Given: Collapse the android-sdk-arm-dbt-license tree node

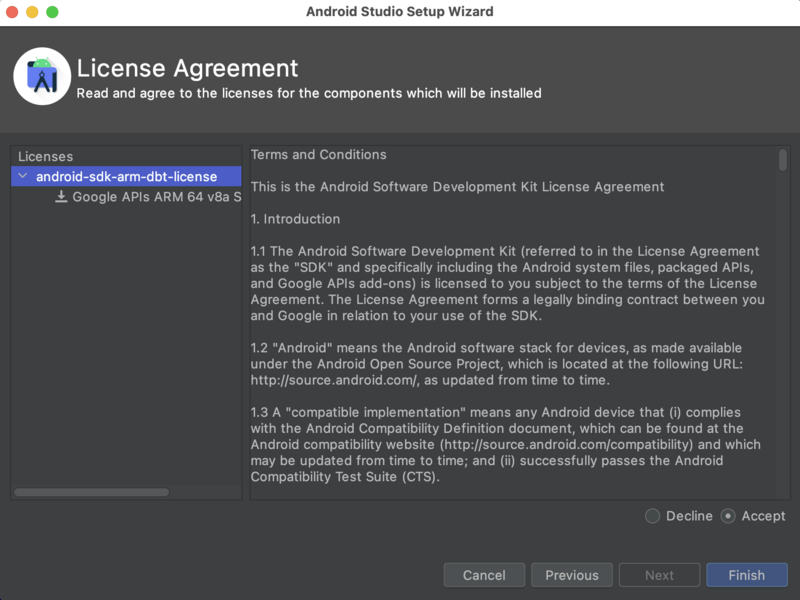Looking at the screenshot, I should [23, 176].
